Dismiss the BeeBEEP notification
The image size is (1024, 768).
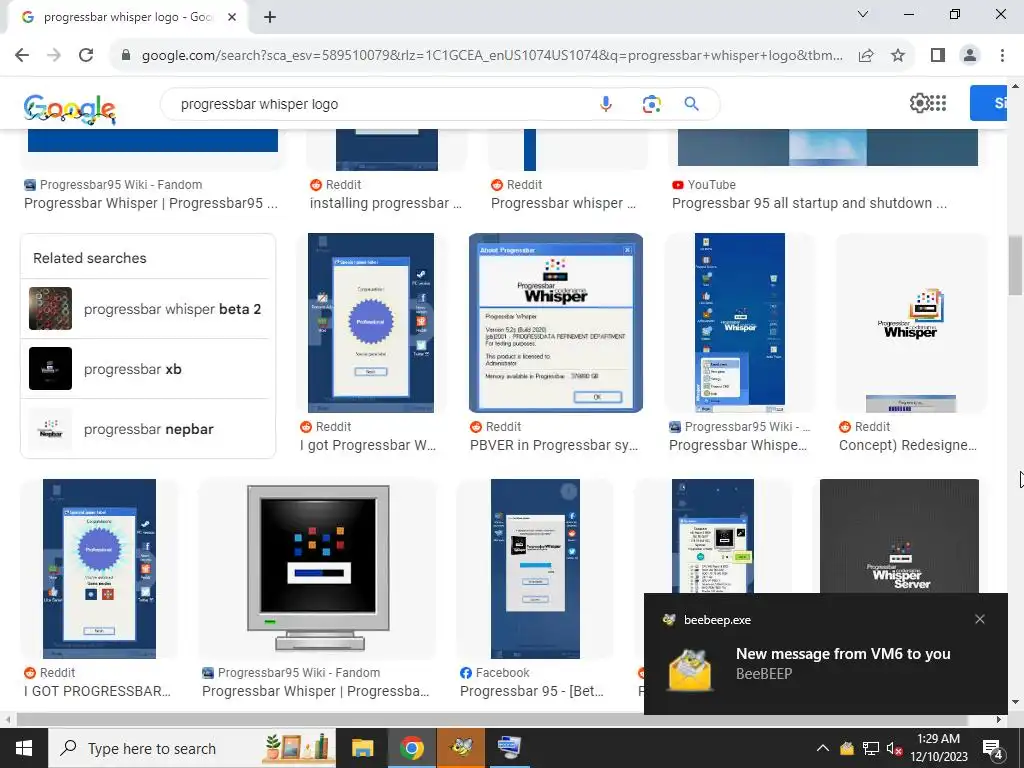[980, 619]
